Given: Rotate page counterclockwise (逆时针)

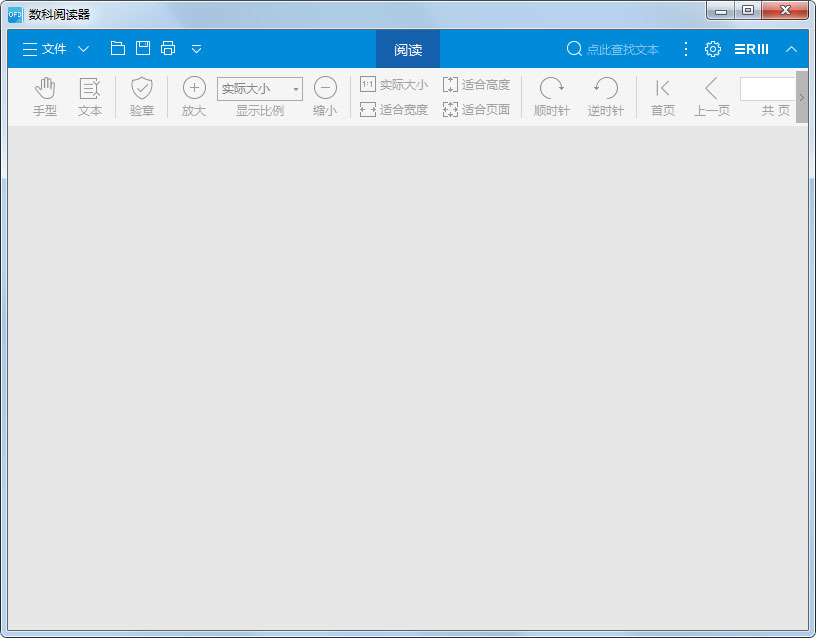Looking at the screenshot, I should point(606,97).
